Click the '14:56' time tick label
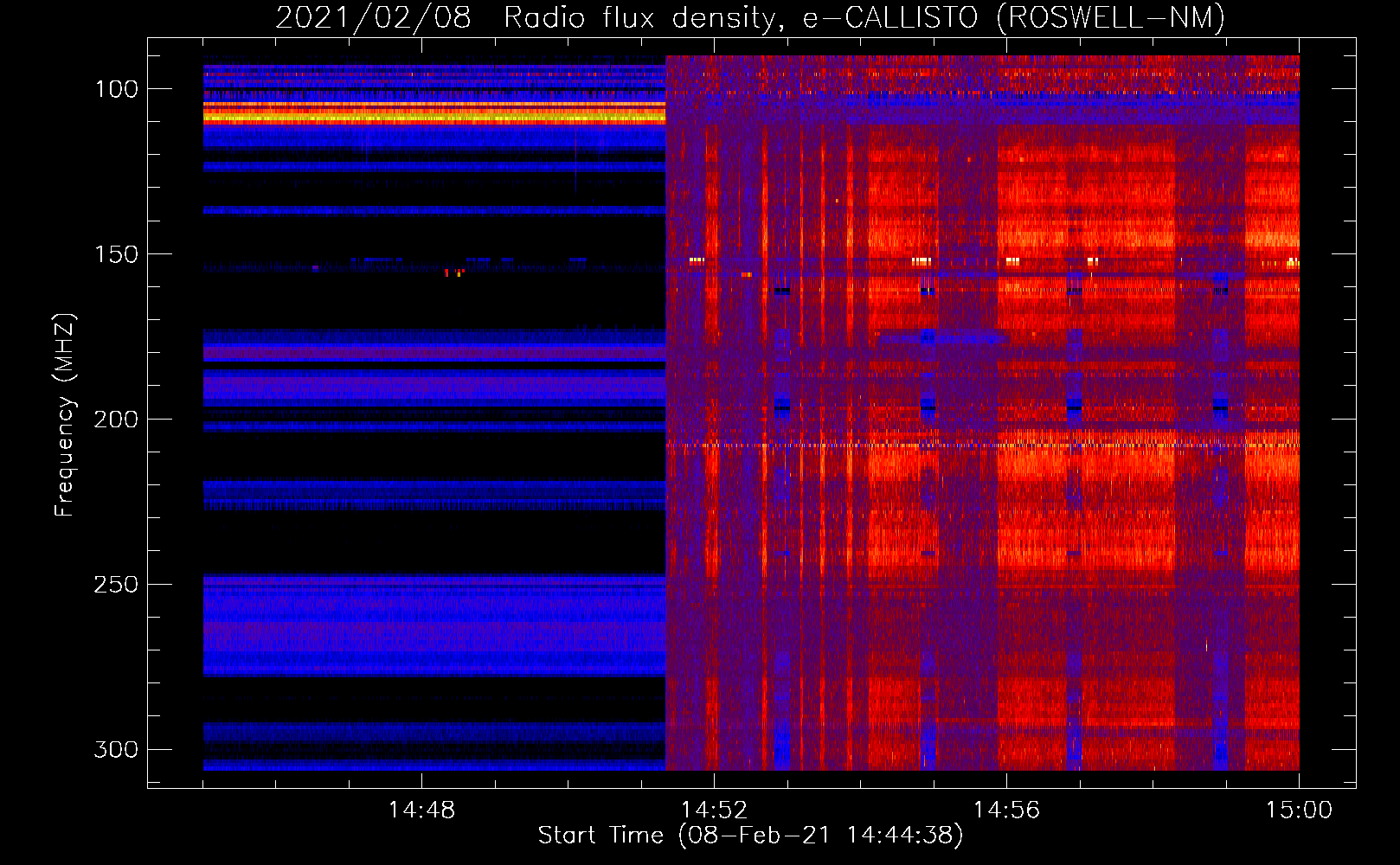 pyautogui.click(x=1006, y=811)
